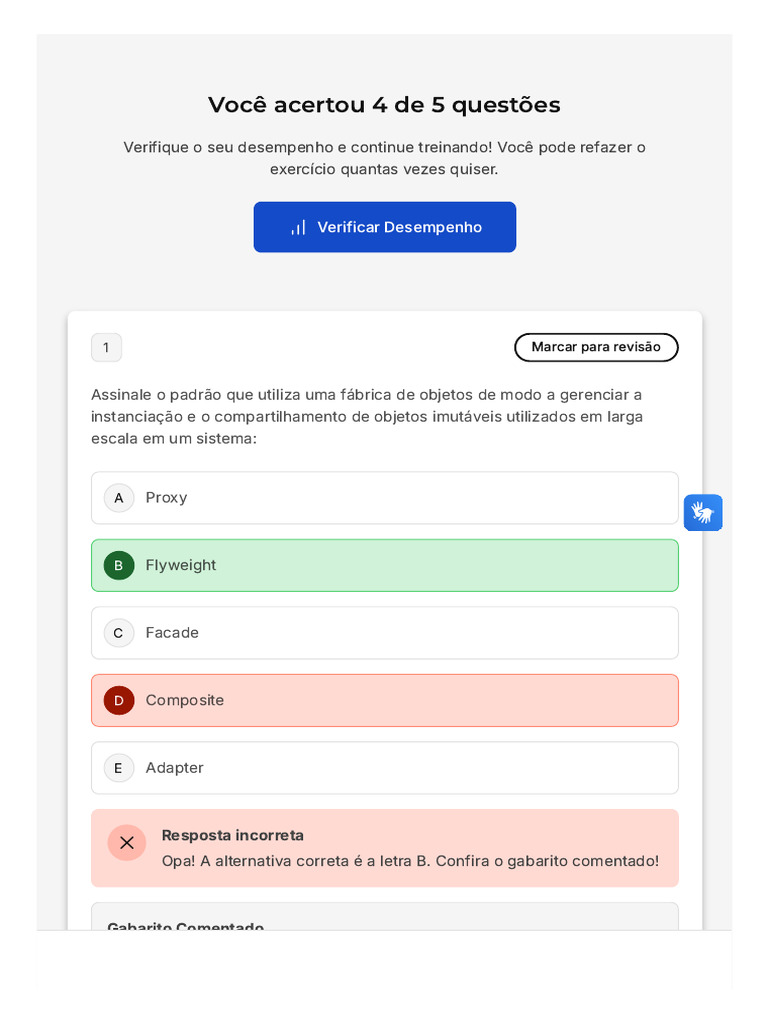Click the sign language accessibility icon
The height and width of the screenshot is (1024, 768).
click(703, 513)
